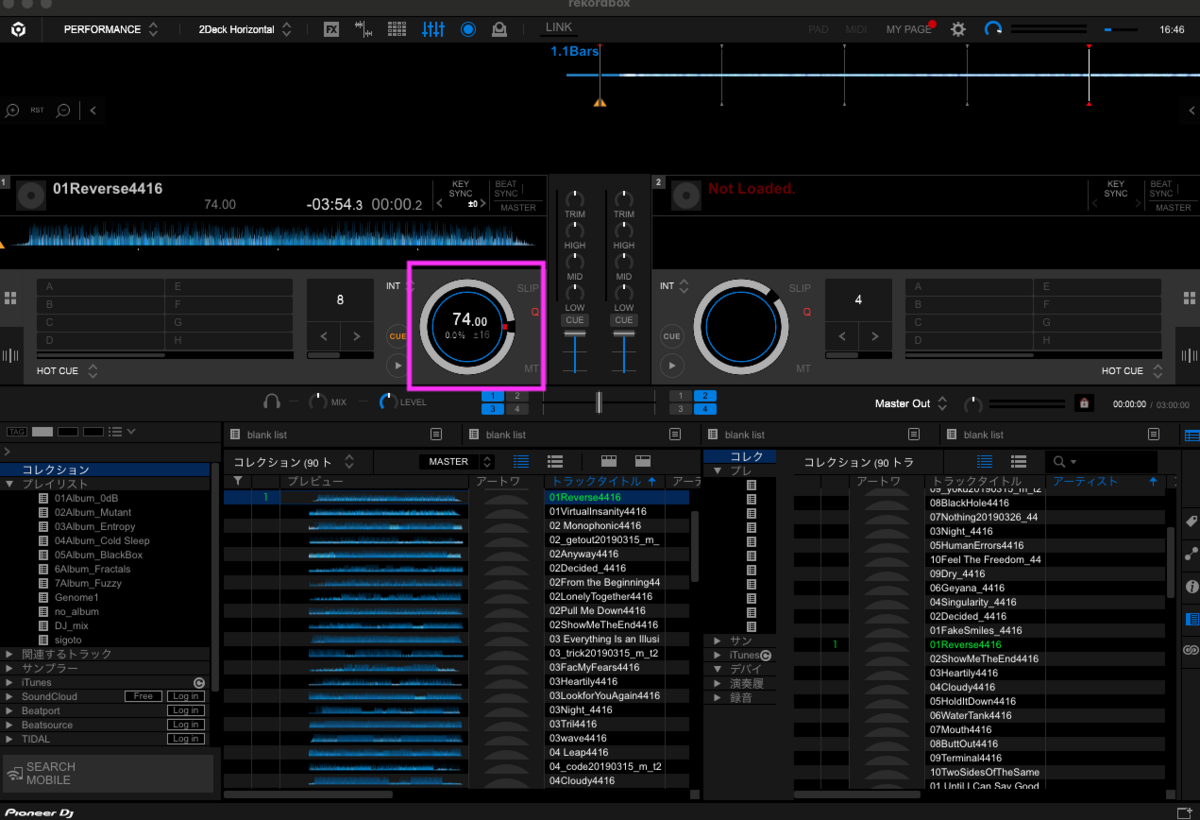Image resolution: width=1200 pixels, height=820 pixels.
Task: Show the mixer panel icon
Action: pyautogui.click(x=433, y=30)
